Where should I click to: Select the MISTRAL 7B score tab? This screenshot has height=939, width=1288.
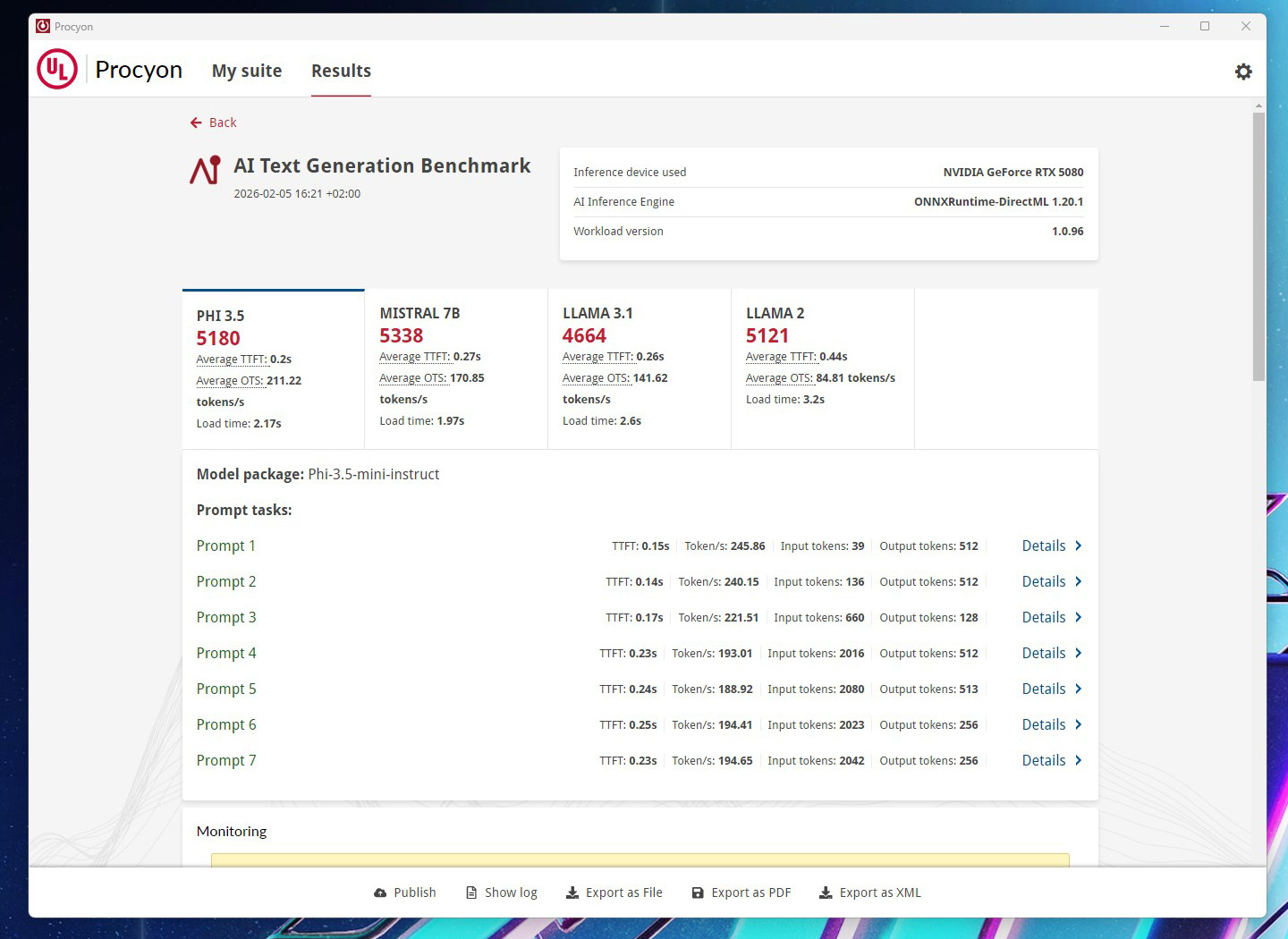point(455,367)
